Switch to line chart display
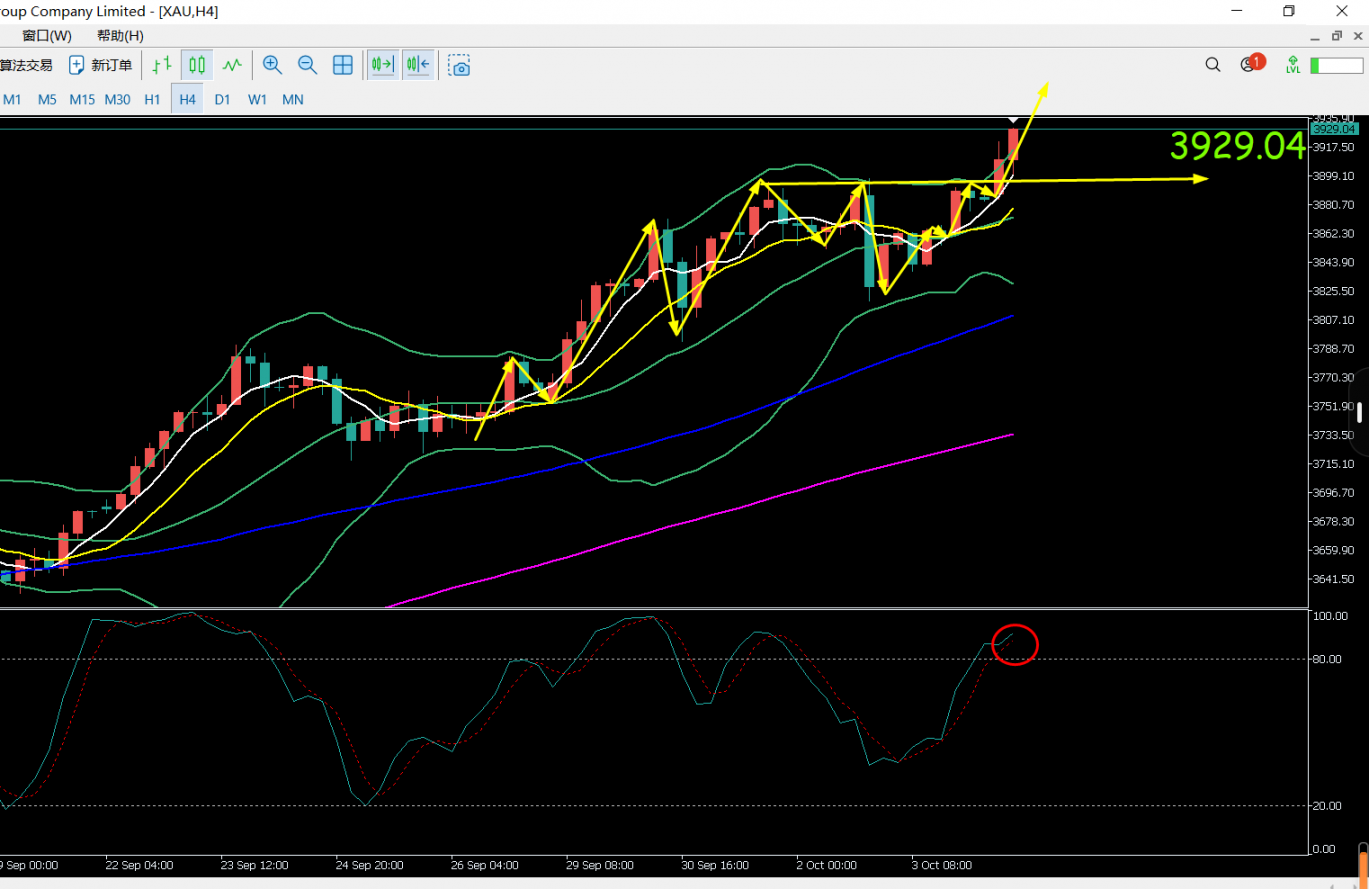Viewport: 1369px width, 889px height. coord(232,66)
